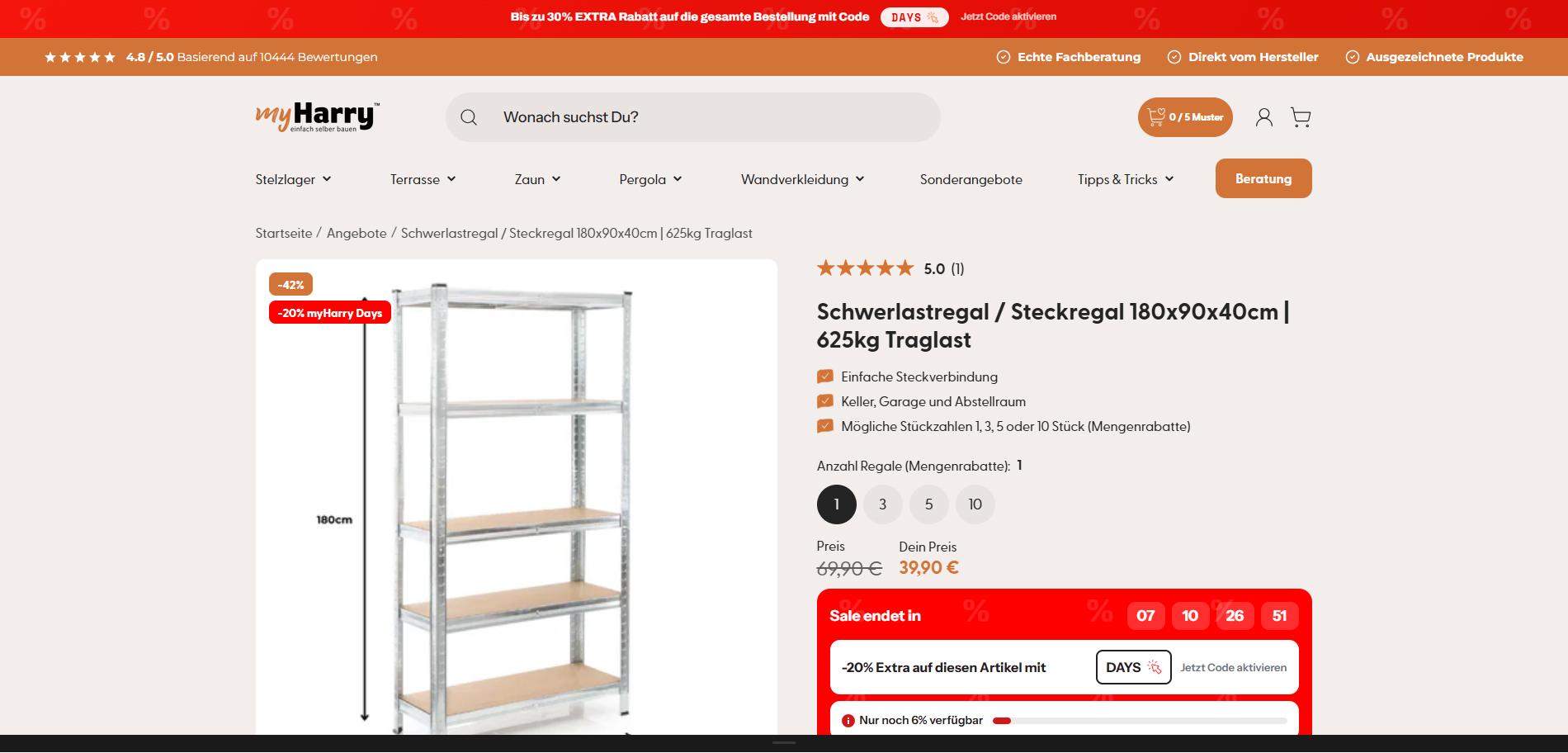Choose quantity option 10 shelves
This screenshot has width=1568, height=753.
[x=975, y=504]
